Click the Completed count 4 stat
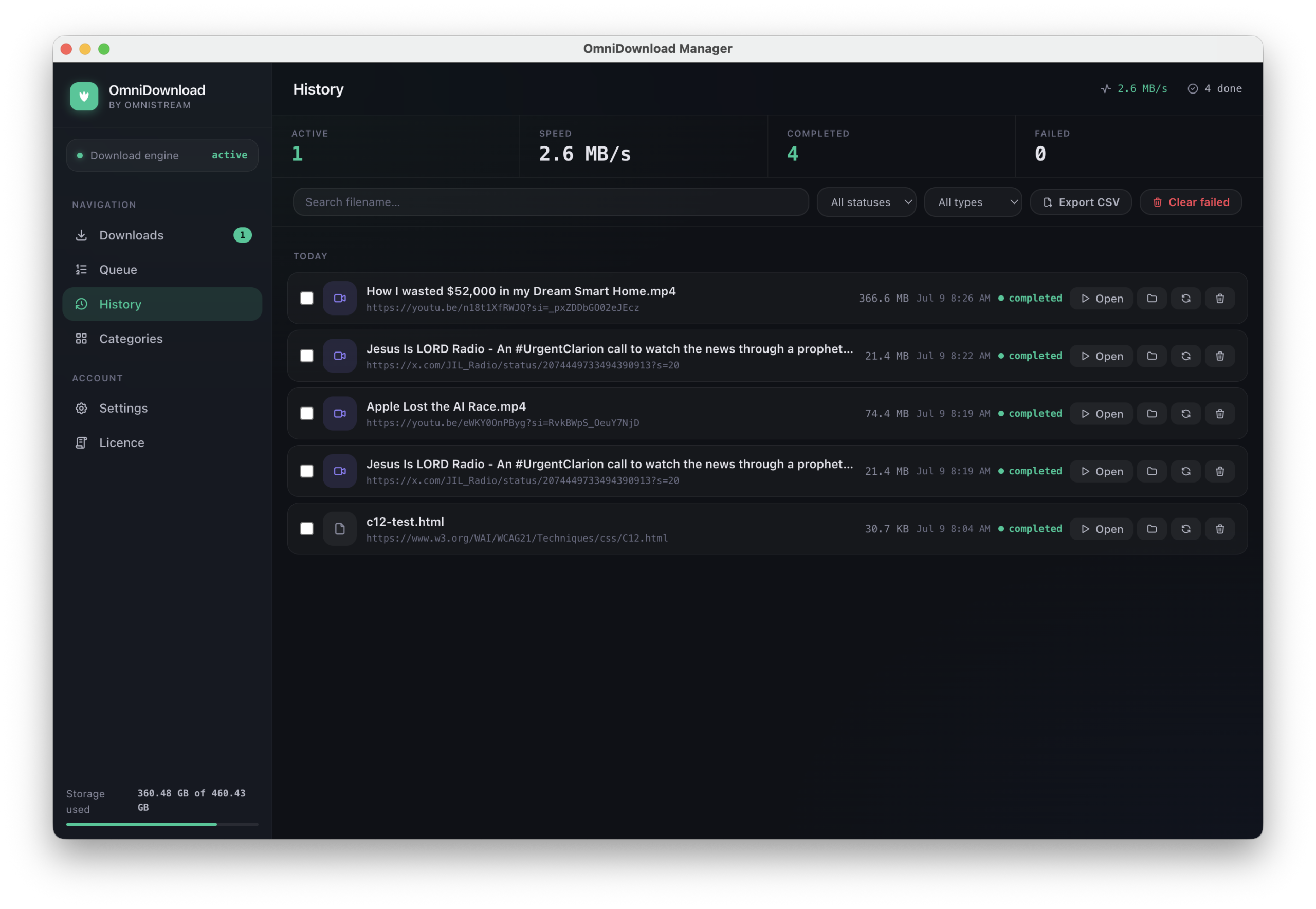Viewport: 1316px width, 909px height. point(793,154)
